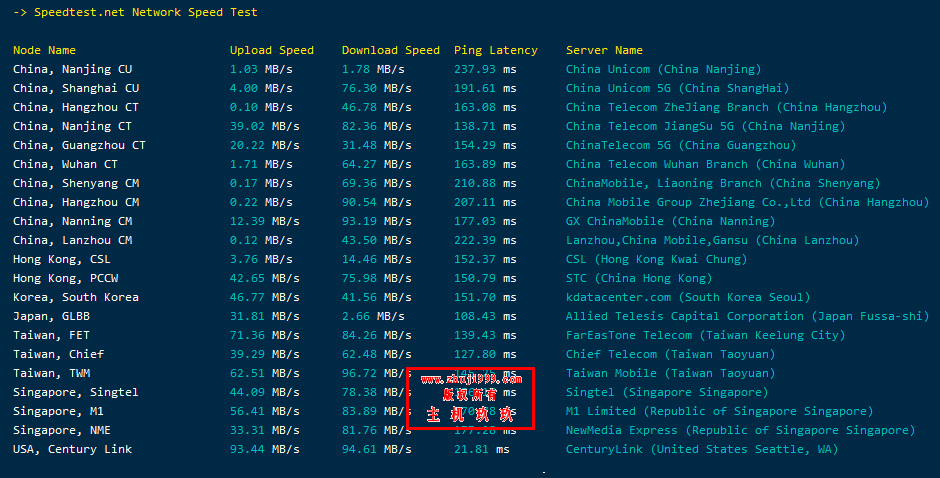This screenshot has height=478, width=940.
Task: Click the 'Upload Speed' column header
Action: 272,50
